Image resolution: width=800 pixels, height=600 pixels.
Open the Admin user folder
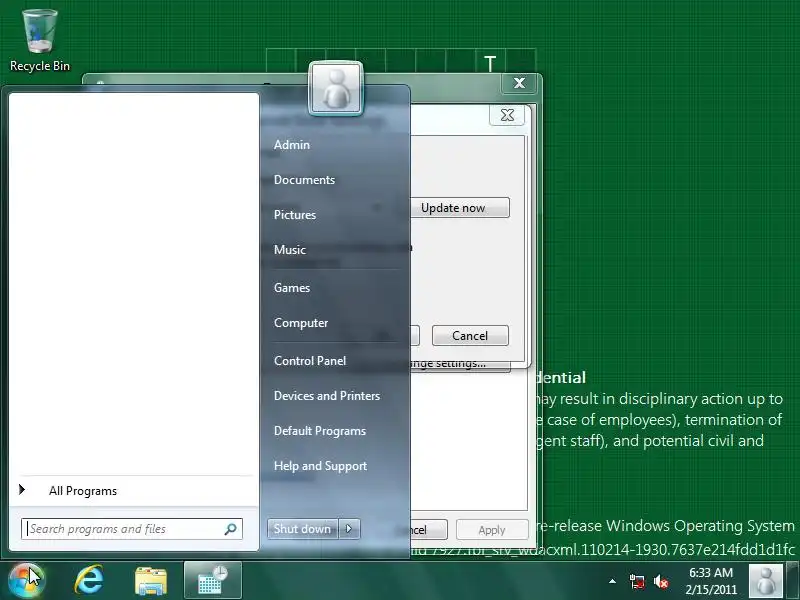292,145
